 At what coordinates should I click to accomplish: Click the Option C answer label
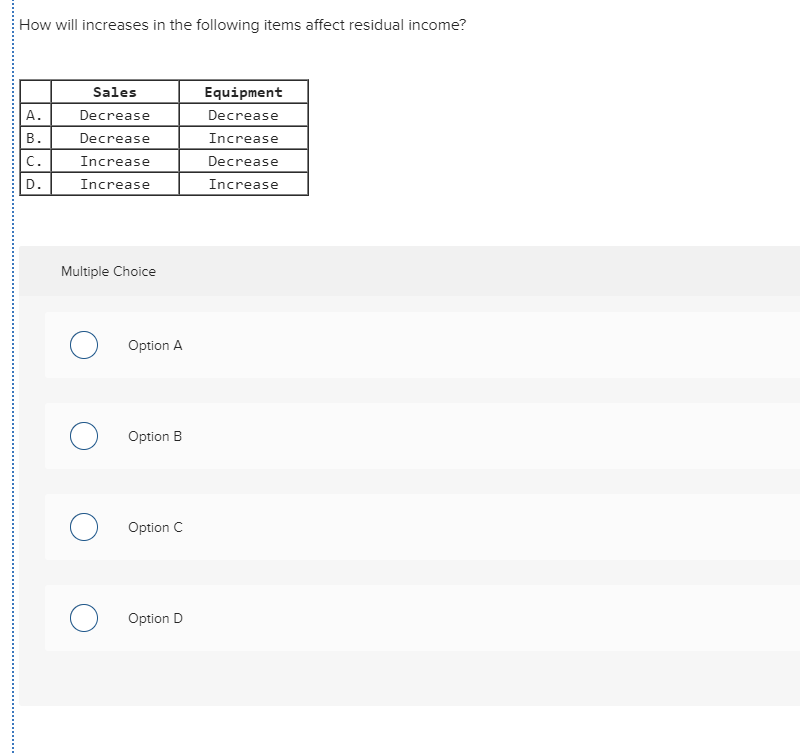(x=155, y=527)
